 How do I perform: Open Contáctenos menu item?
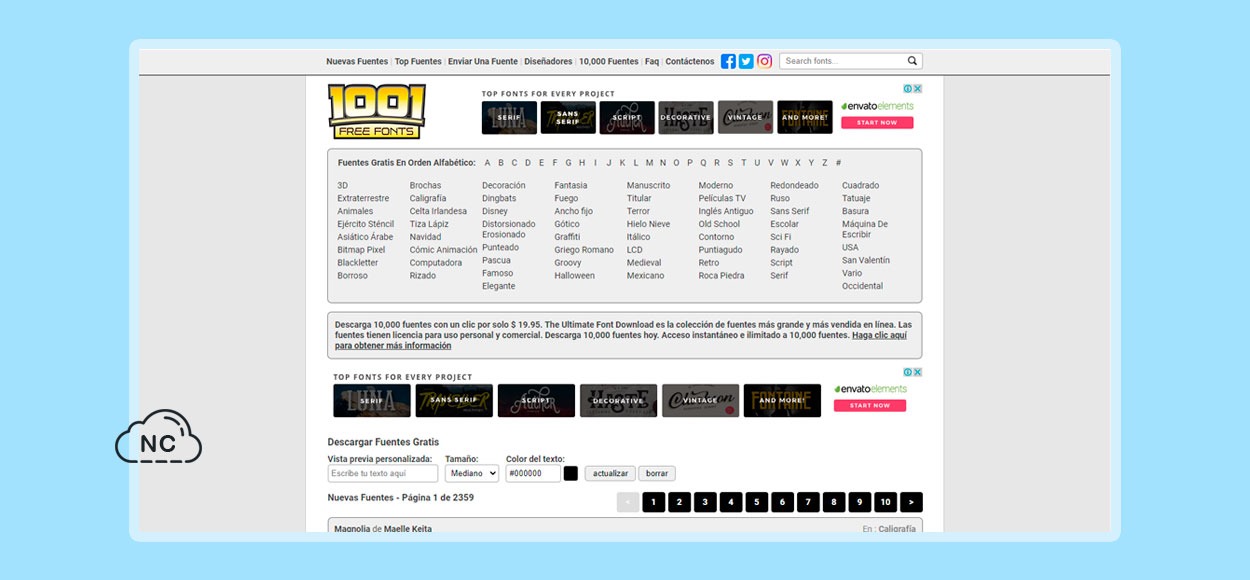point(690,62)
